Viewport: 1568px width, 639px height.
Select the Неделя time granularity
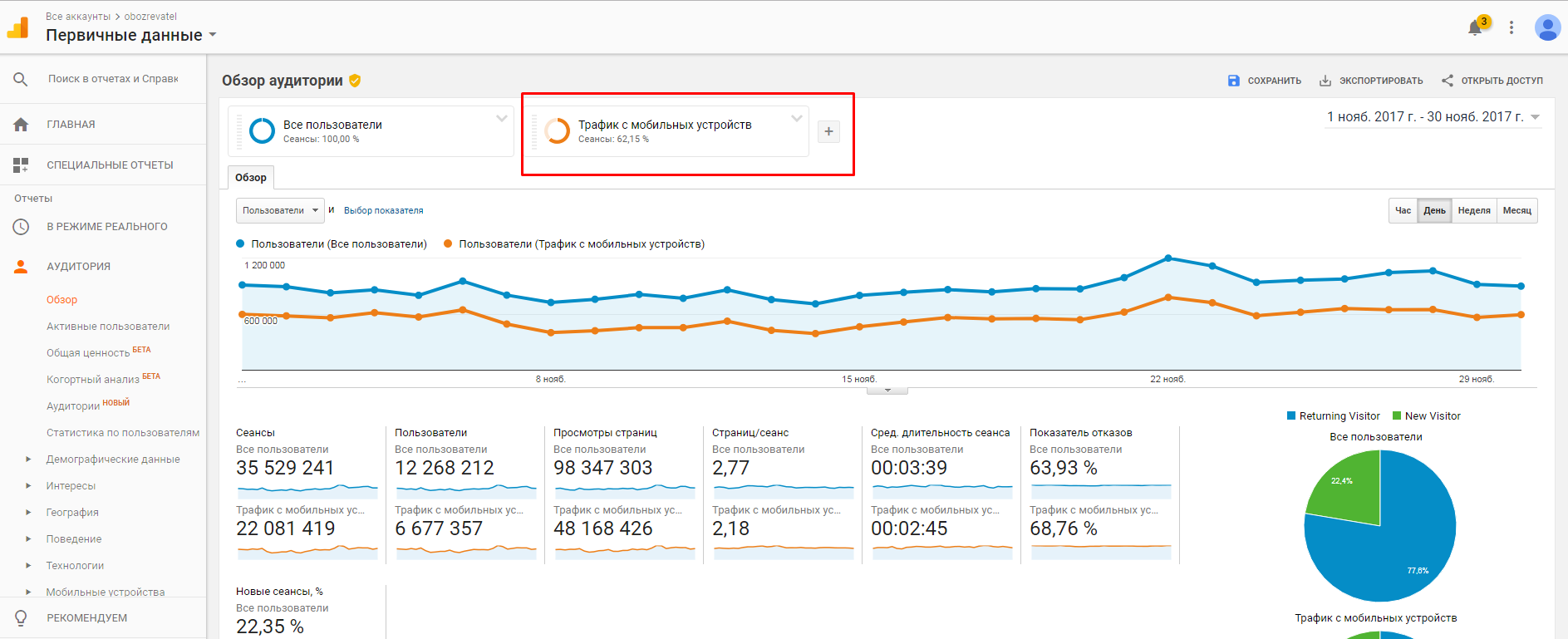[x=1474, y=210]
